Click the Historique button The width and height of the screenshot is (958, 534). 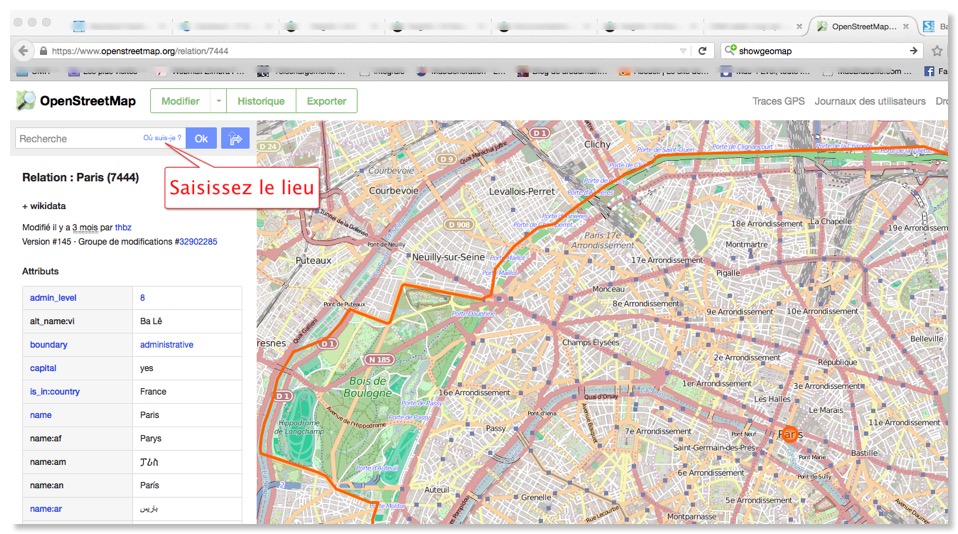[261, 101]
